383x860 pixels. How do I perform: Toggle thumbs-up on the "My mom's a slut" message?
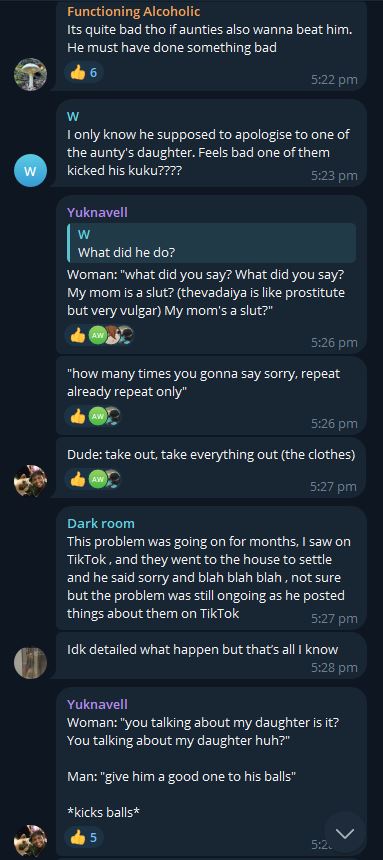pos(78,335)
